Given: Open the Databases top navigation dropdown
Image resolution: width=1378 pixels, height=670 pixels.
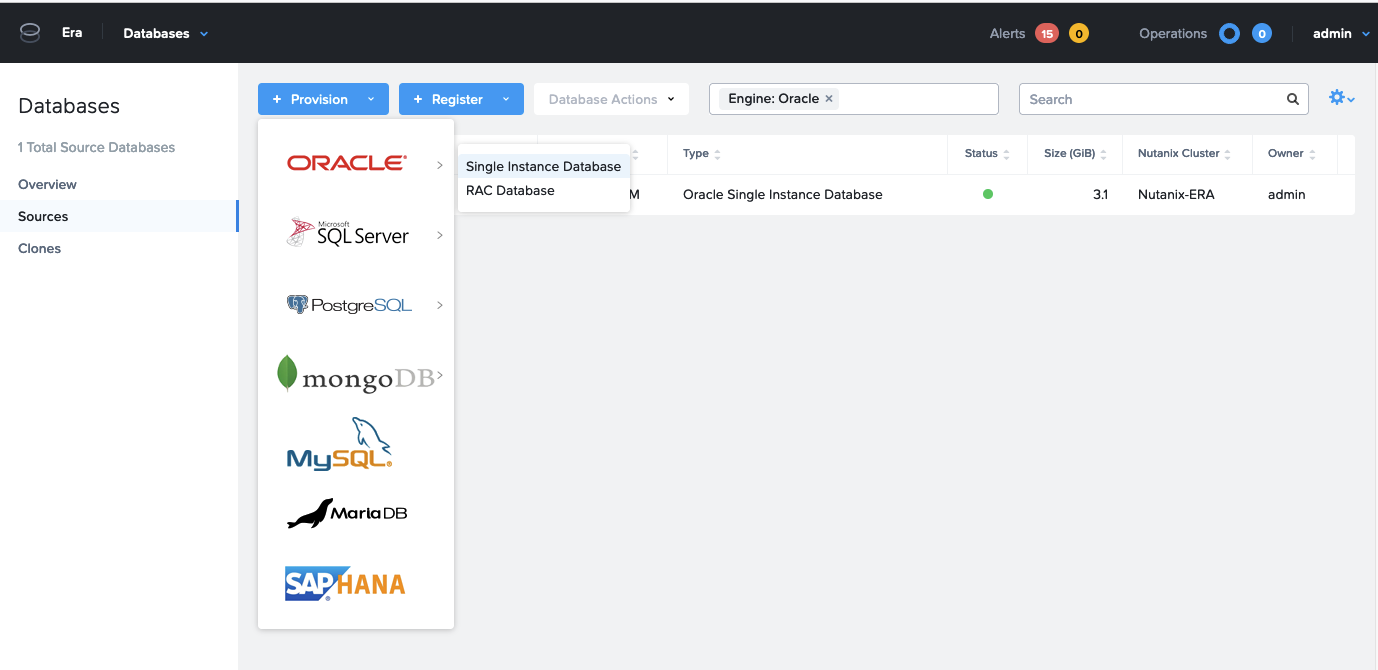Looking at the screenshot, I should pos(166,33).
